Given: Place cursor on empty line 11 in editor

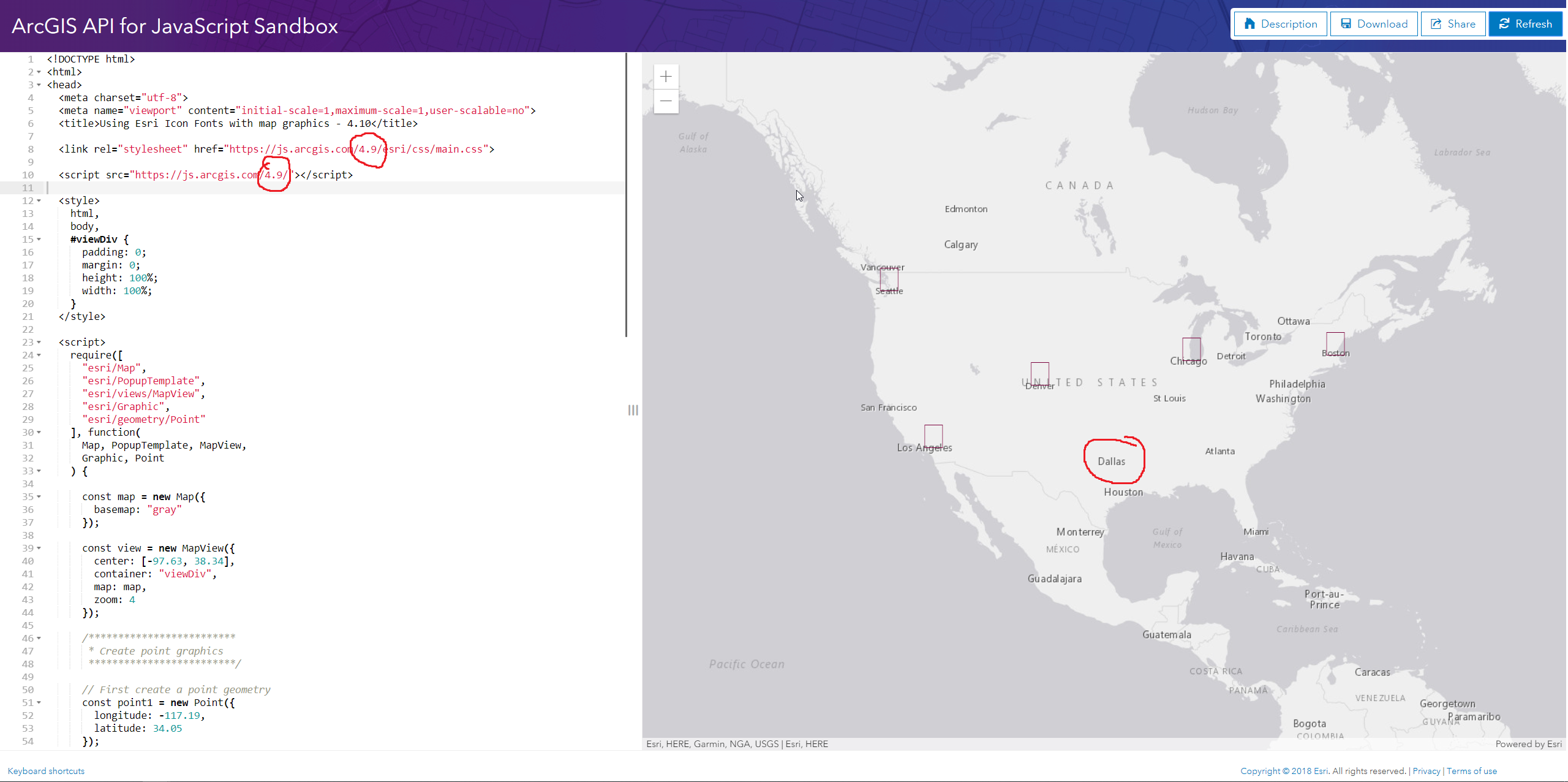Looking at the screenshot, I should coord(336,188).
